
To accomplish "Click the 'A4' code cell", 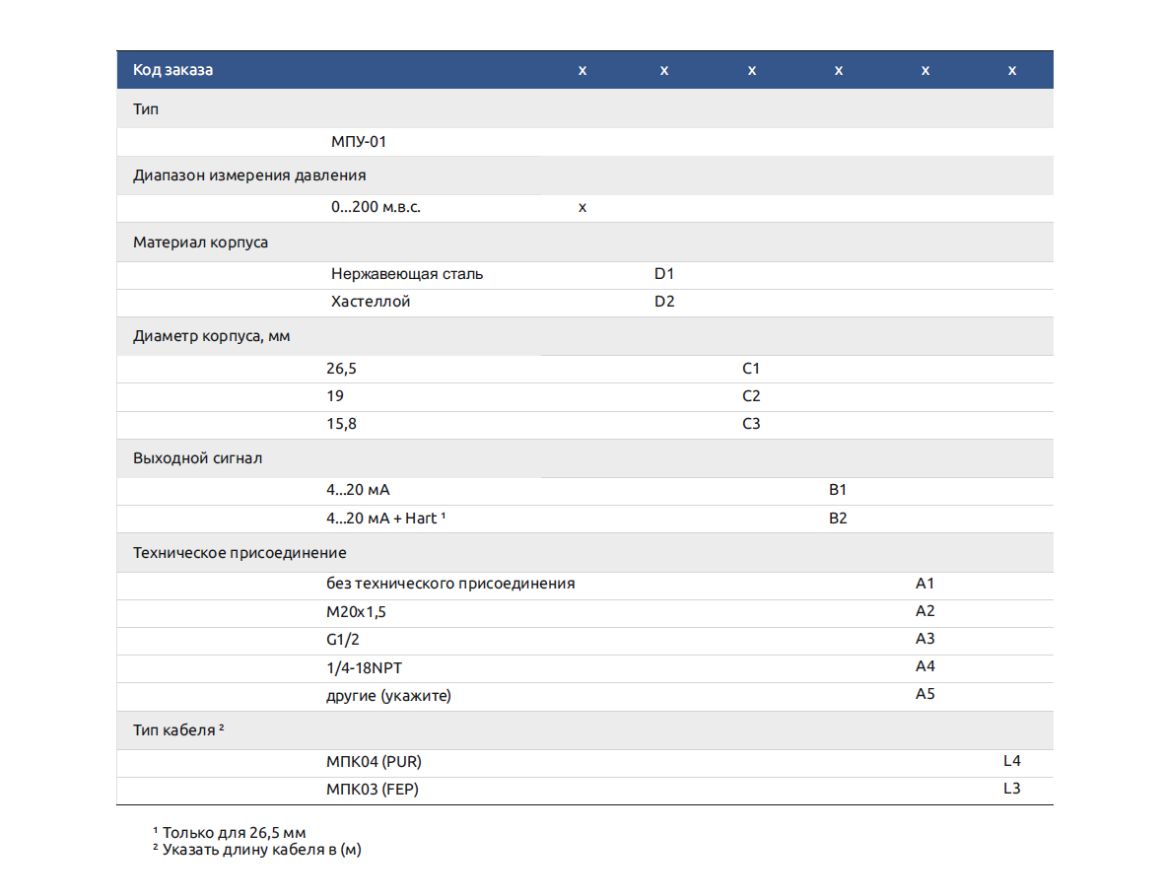I will (925, 667).
